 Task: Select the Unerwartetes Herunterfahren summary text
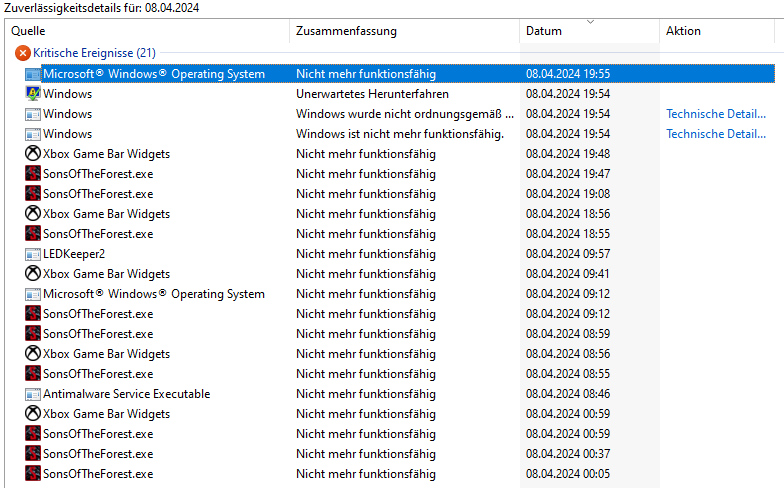pos(372,94)
